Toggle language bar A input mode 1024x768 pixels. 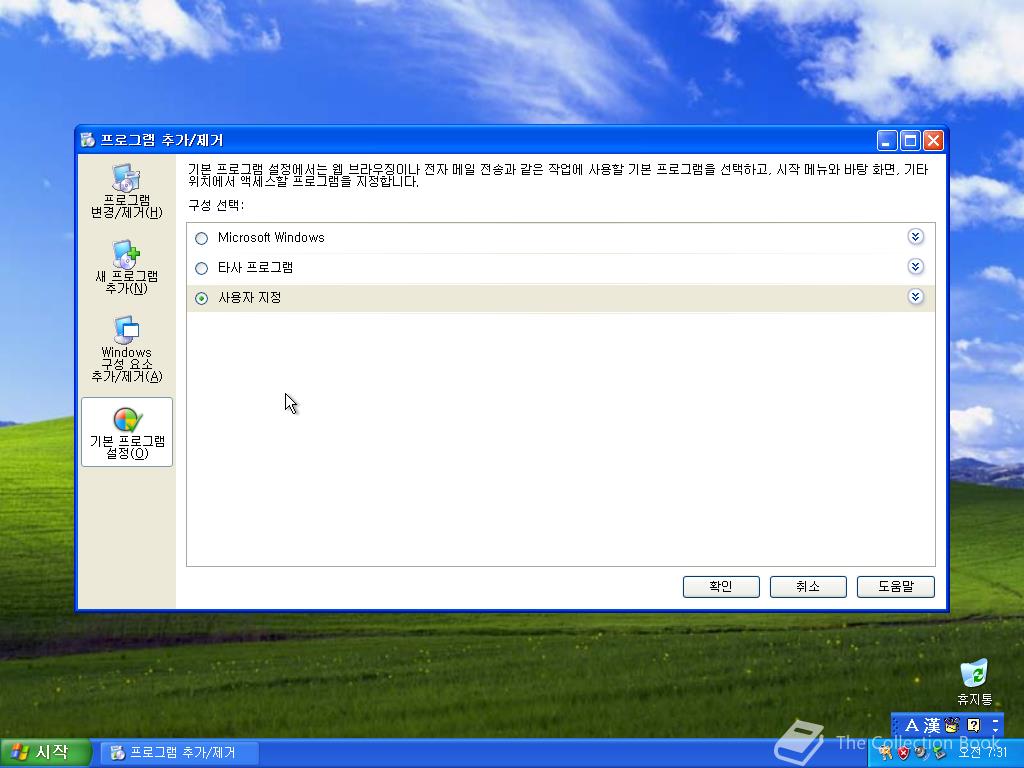point(912,725)
